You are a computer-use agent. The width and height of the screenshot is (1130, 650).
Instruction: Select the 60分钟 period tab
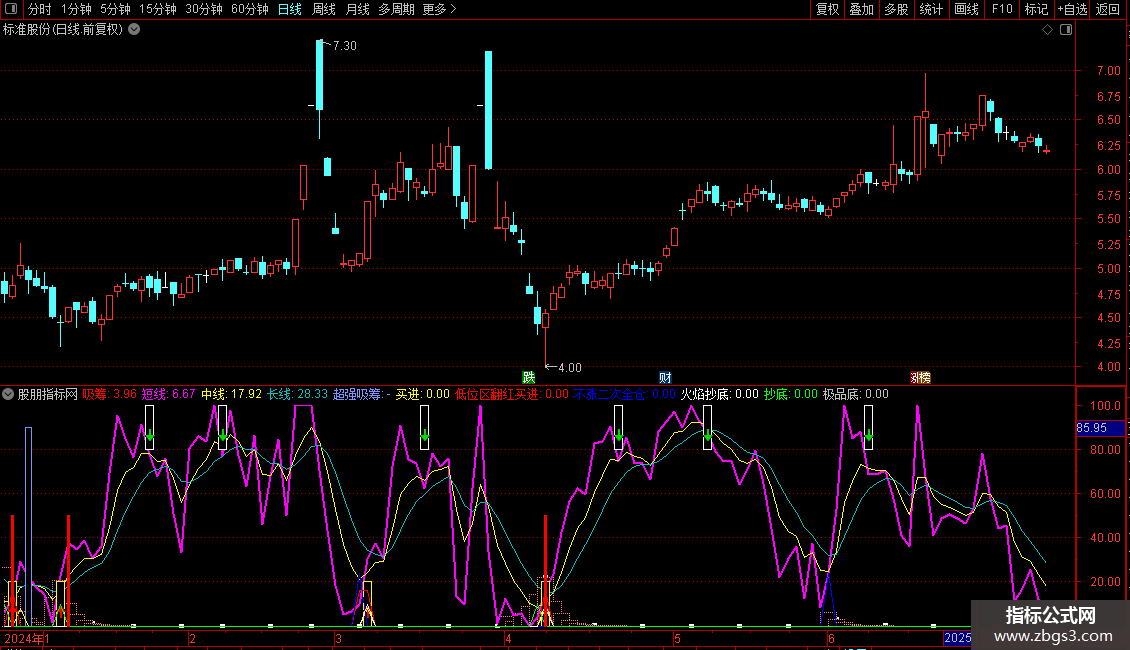click(x=250, y=9)
